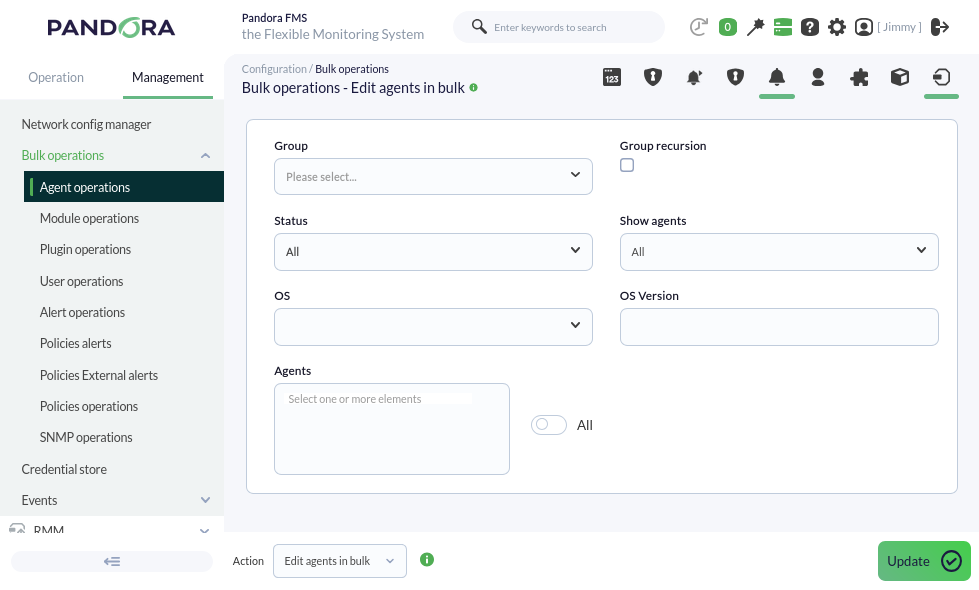Screen dimensions: 979x590
Task: Click the logout arrow icon
Action: pyautogui.click(x=940, y=27)
